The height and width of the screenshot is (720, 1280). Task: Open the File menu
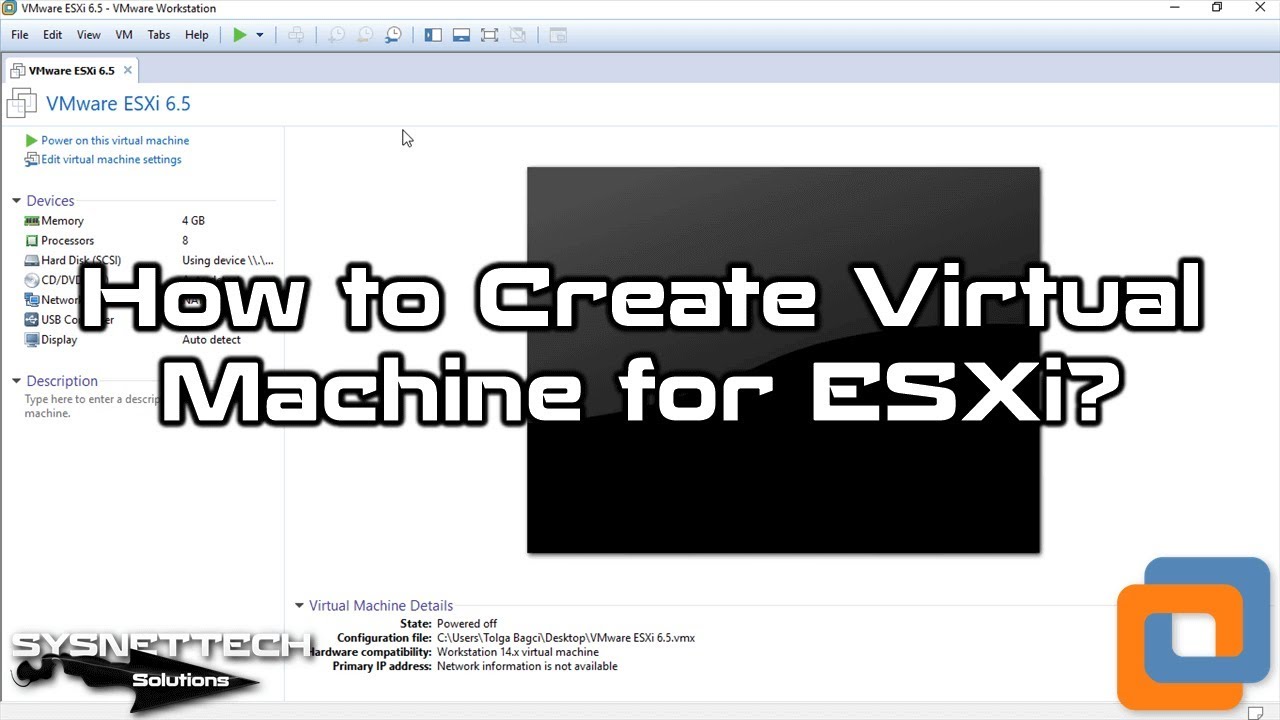pyautogui.click(x=20, y=35)
